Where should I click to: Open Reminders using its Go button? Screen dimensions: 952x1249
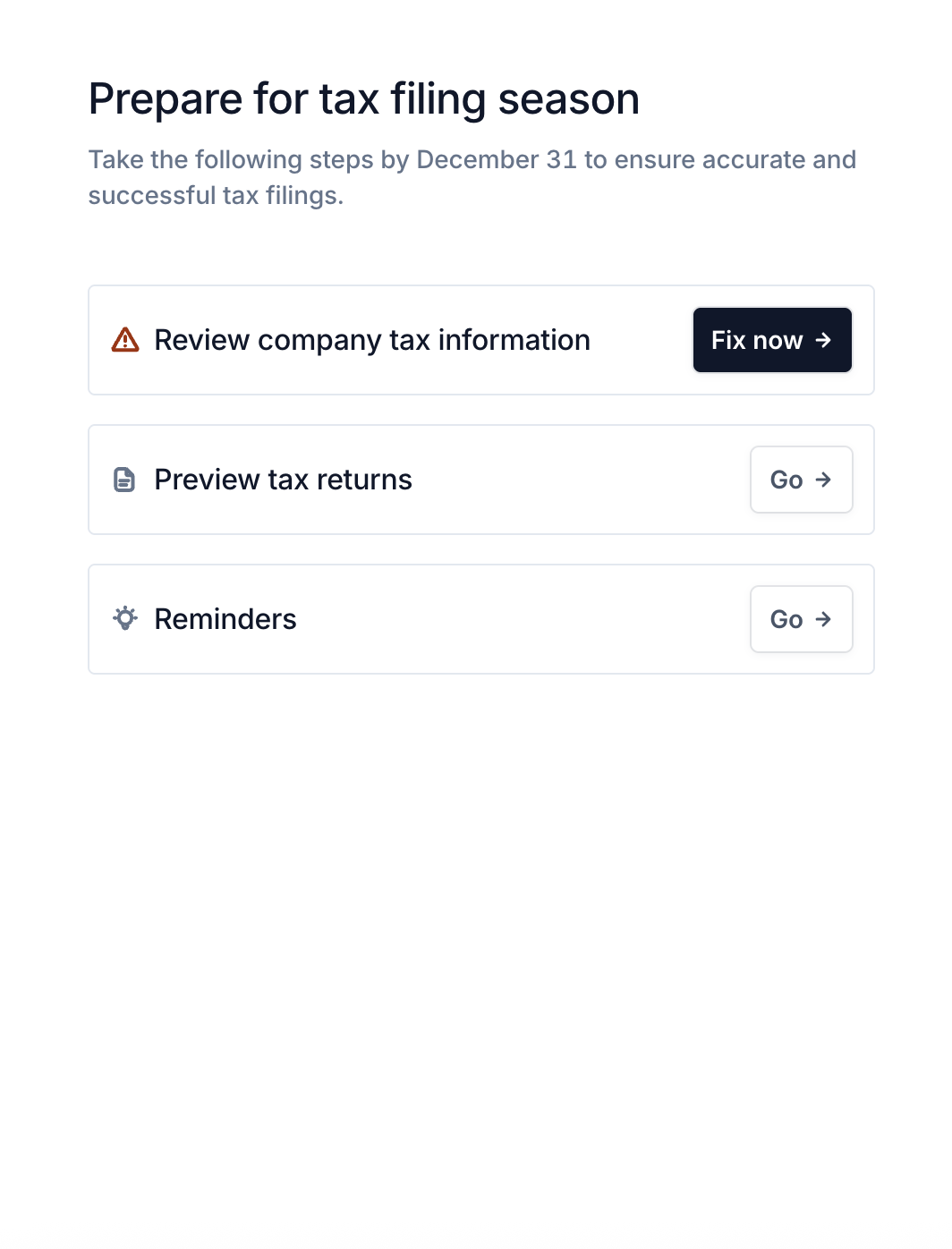800,619
